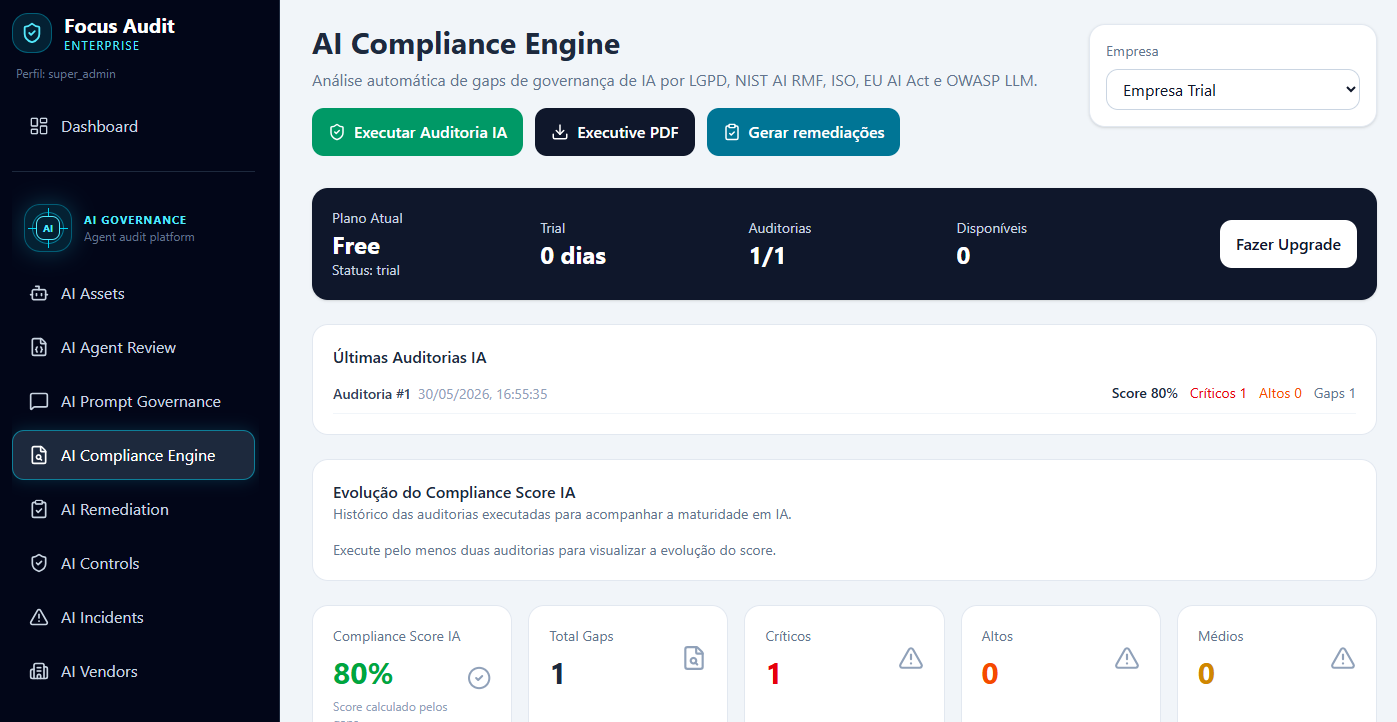Click the warning triangle in Críticos card
Viewport: 1397px width, 722px height.
(x=910, y=657)
